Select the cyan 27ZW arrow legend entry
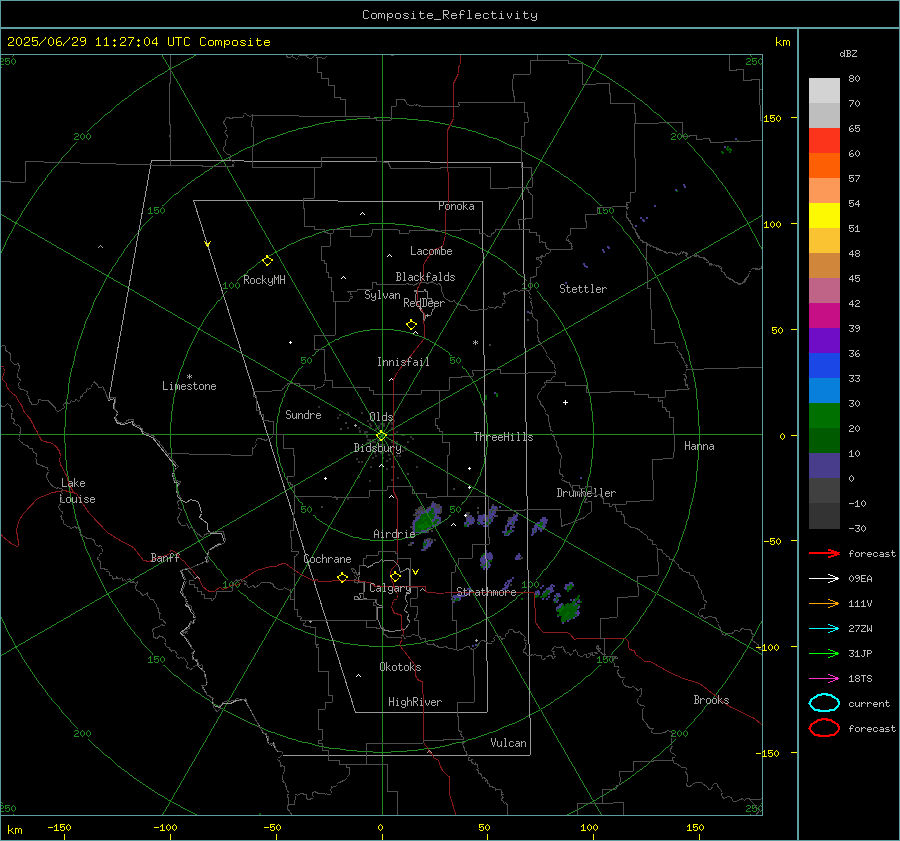The image size is (900, 841). (824, 629)
